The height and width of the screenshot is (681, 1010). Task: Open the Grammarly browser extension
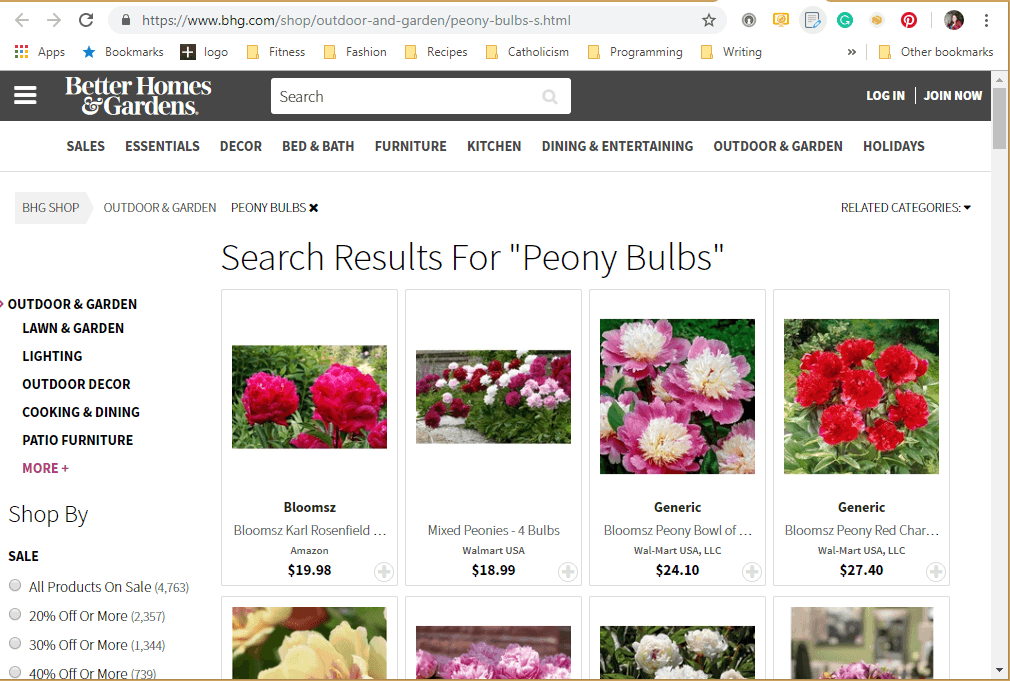pos(845,19)
